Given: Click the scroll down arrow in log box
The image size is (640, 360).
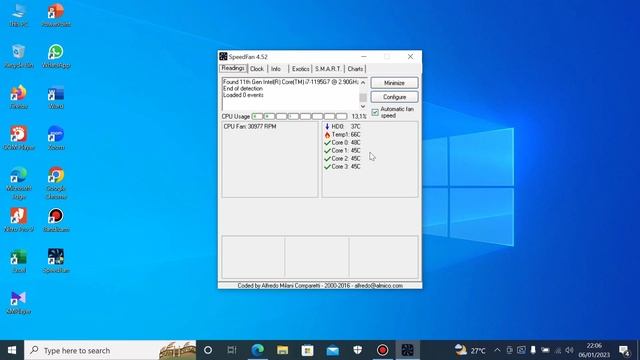Looking at the screenshot, I should [x=363, y=106].
